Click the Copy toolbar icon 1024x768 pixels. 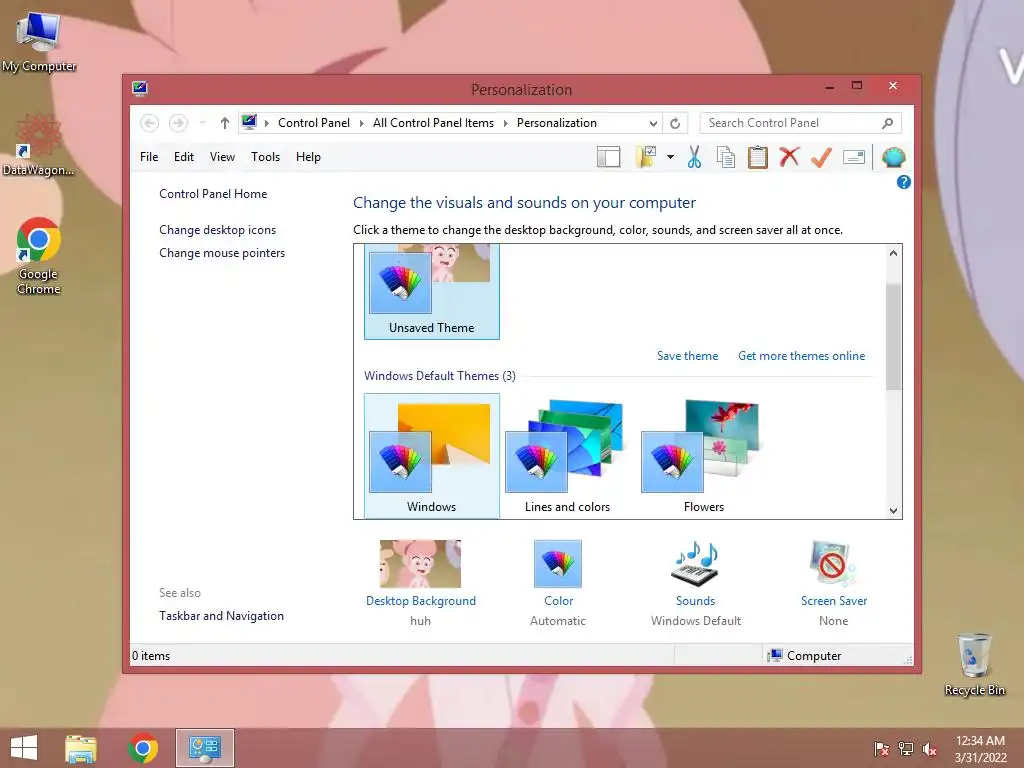726,157
